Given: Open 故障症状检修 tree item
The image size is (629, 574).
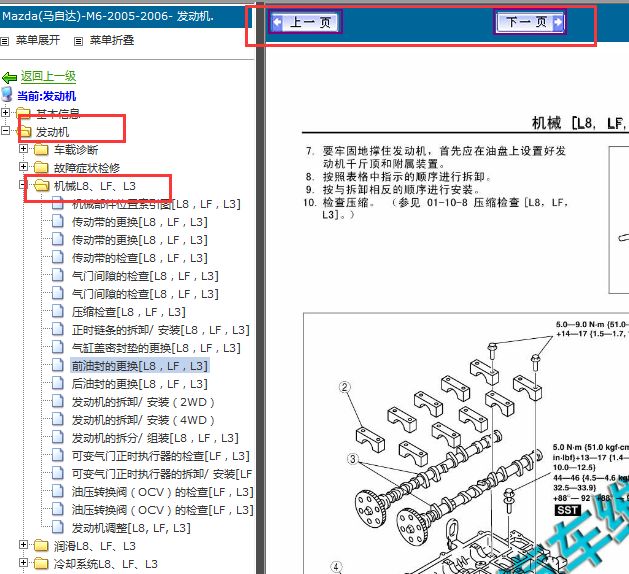Looking at the screenshot, I should (87, 168).
